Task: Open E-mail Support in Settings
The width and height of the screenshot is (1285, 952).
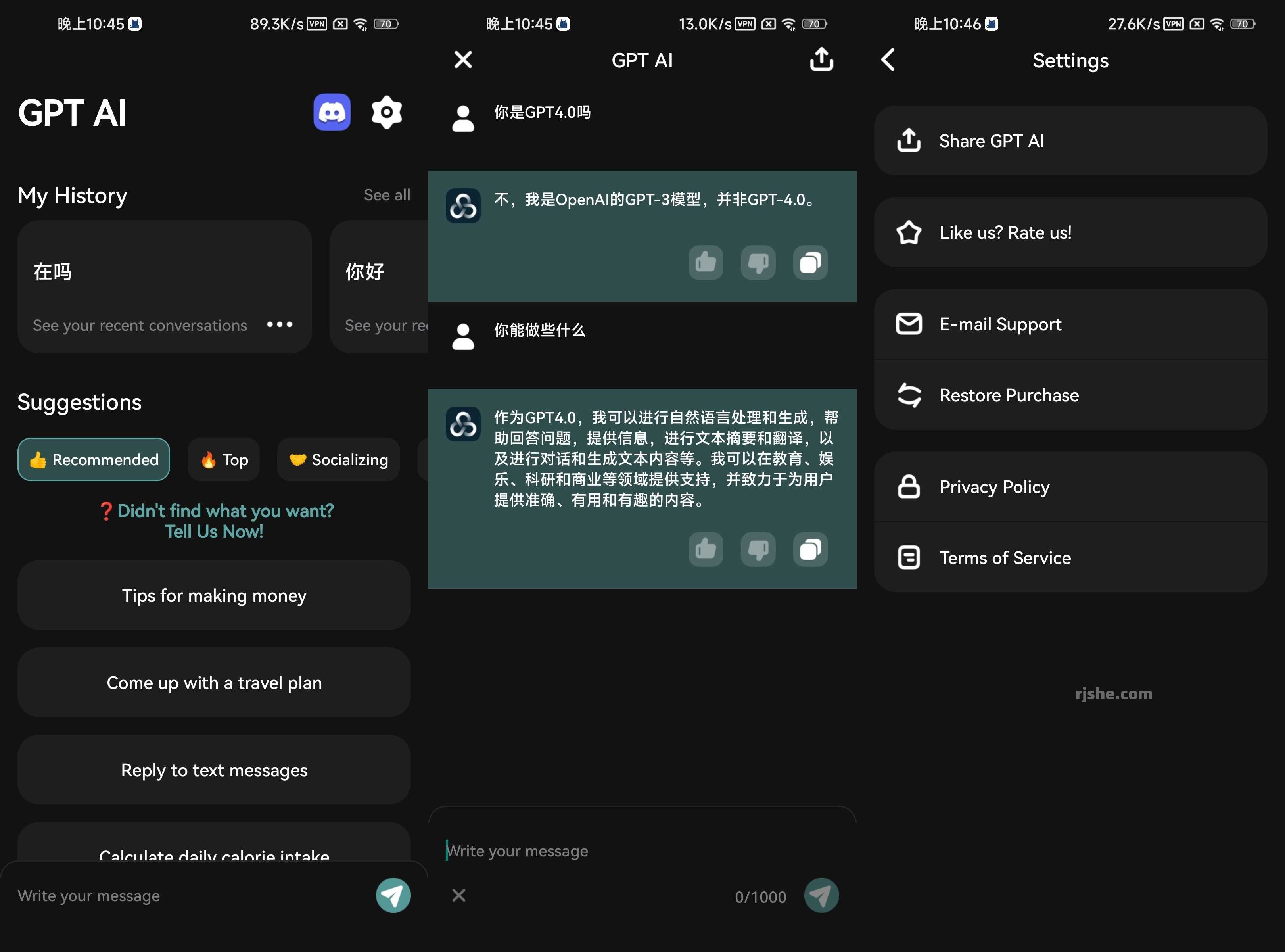Action: (1070, 324)
